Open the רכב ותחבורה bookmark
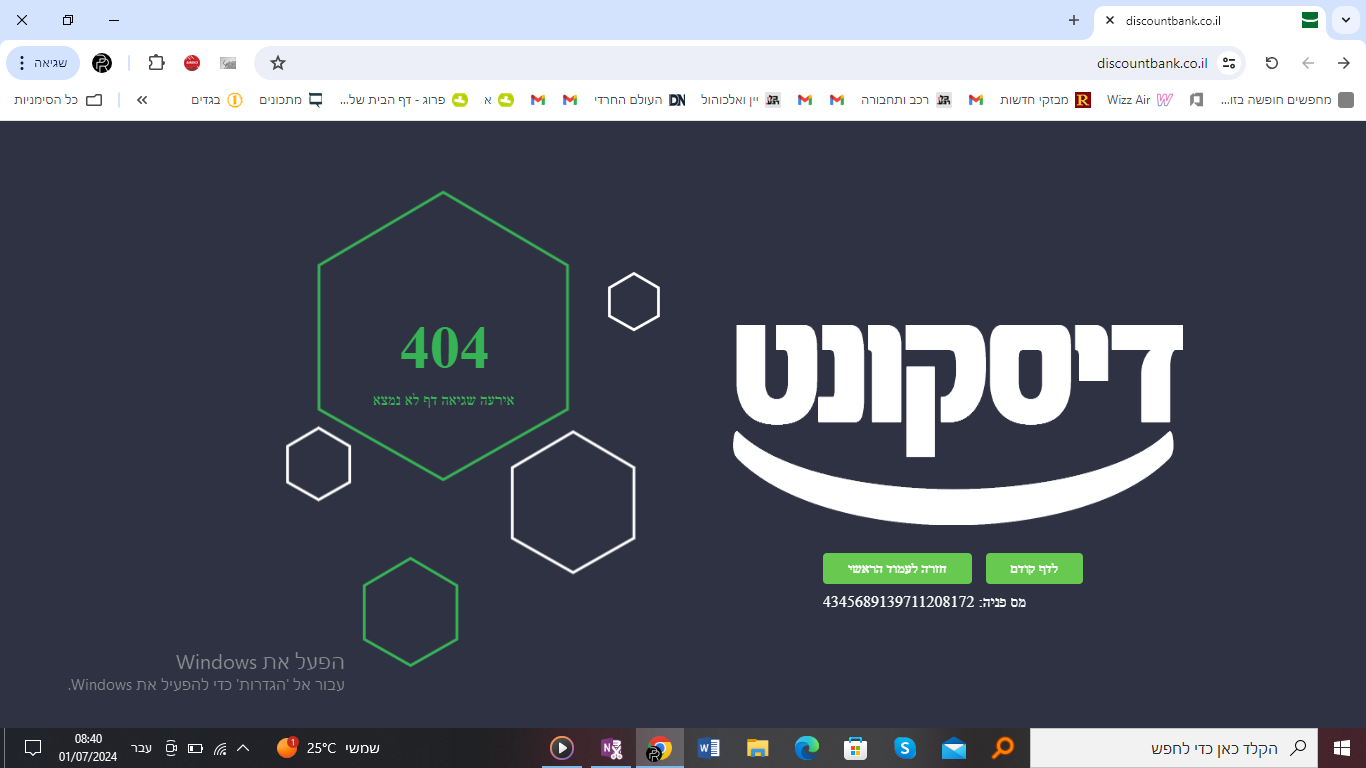The image size is (1366, 768). [905, 100]
